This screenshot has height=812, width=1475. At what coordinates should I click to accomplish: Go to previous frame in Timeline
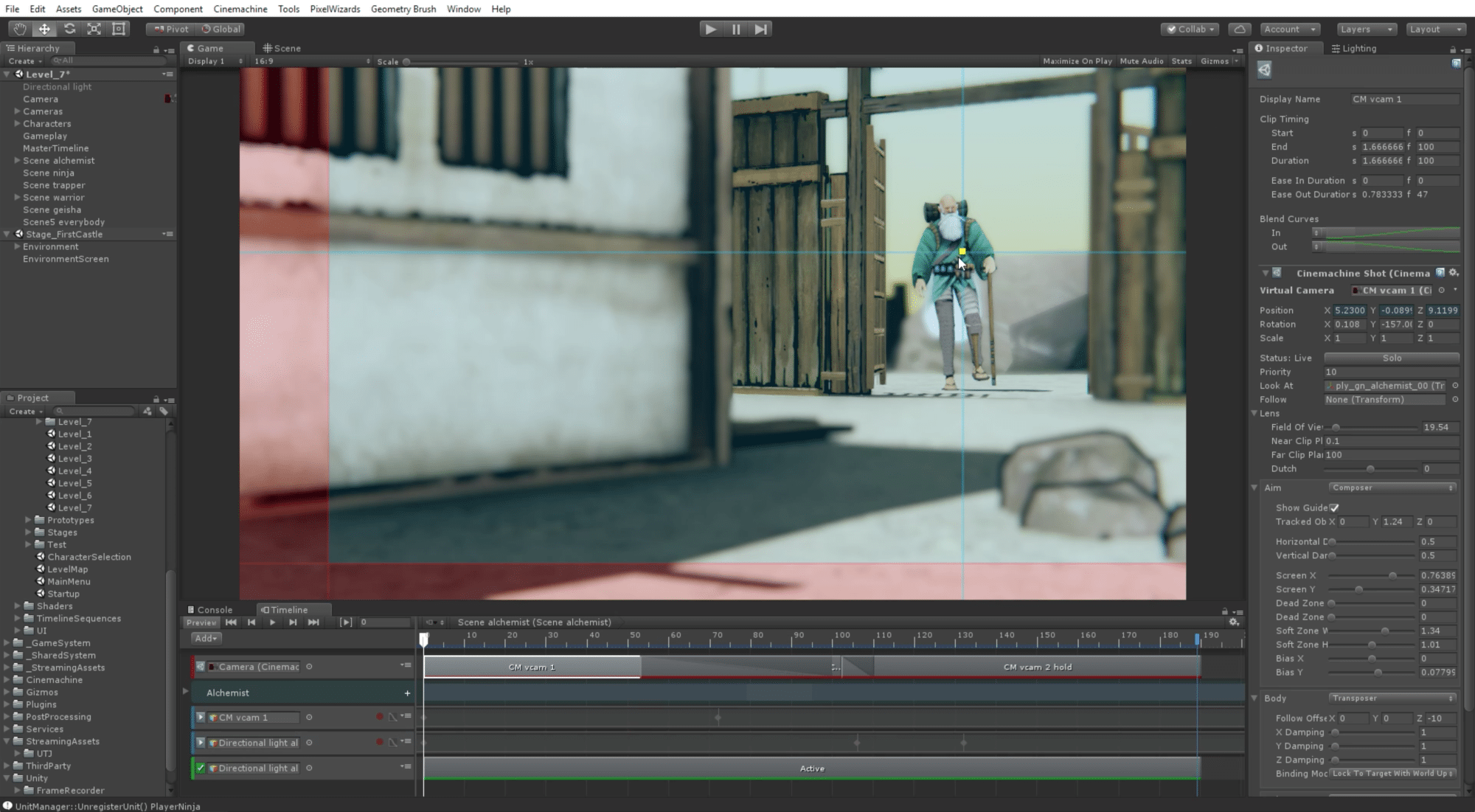251,622
